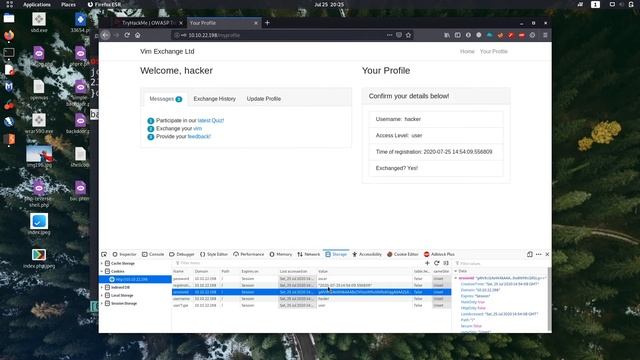This screenshot has width=640, height=360.
Task: Select the registrationtime cookie row
Action: click(x=311, y=285)
